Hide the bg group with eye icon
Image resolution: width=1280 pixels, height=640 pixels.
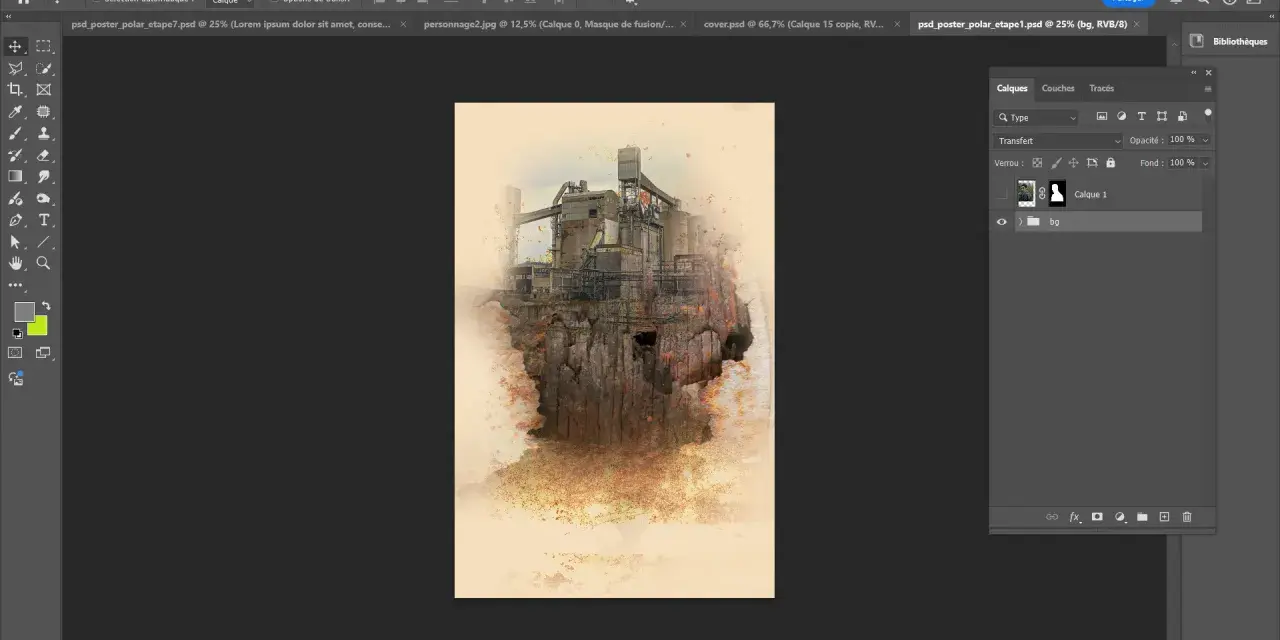(x=1002, y=222)
